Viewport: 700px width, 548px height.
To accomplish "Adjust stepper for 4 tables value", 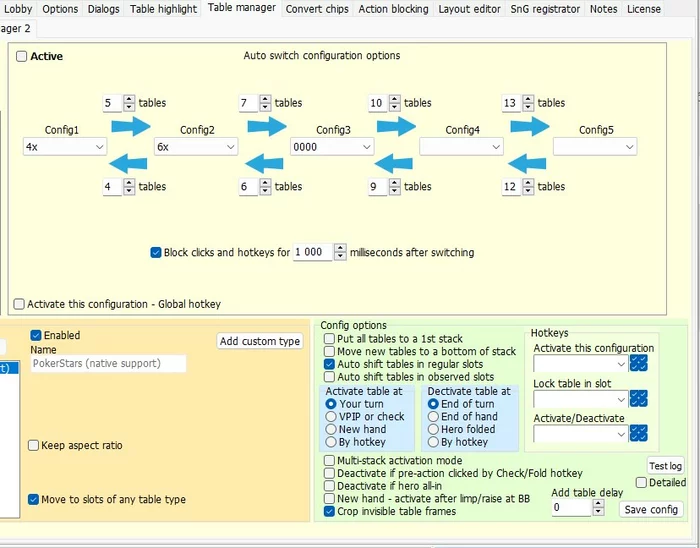I will (129, 187).
